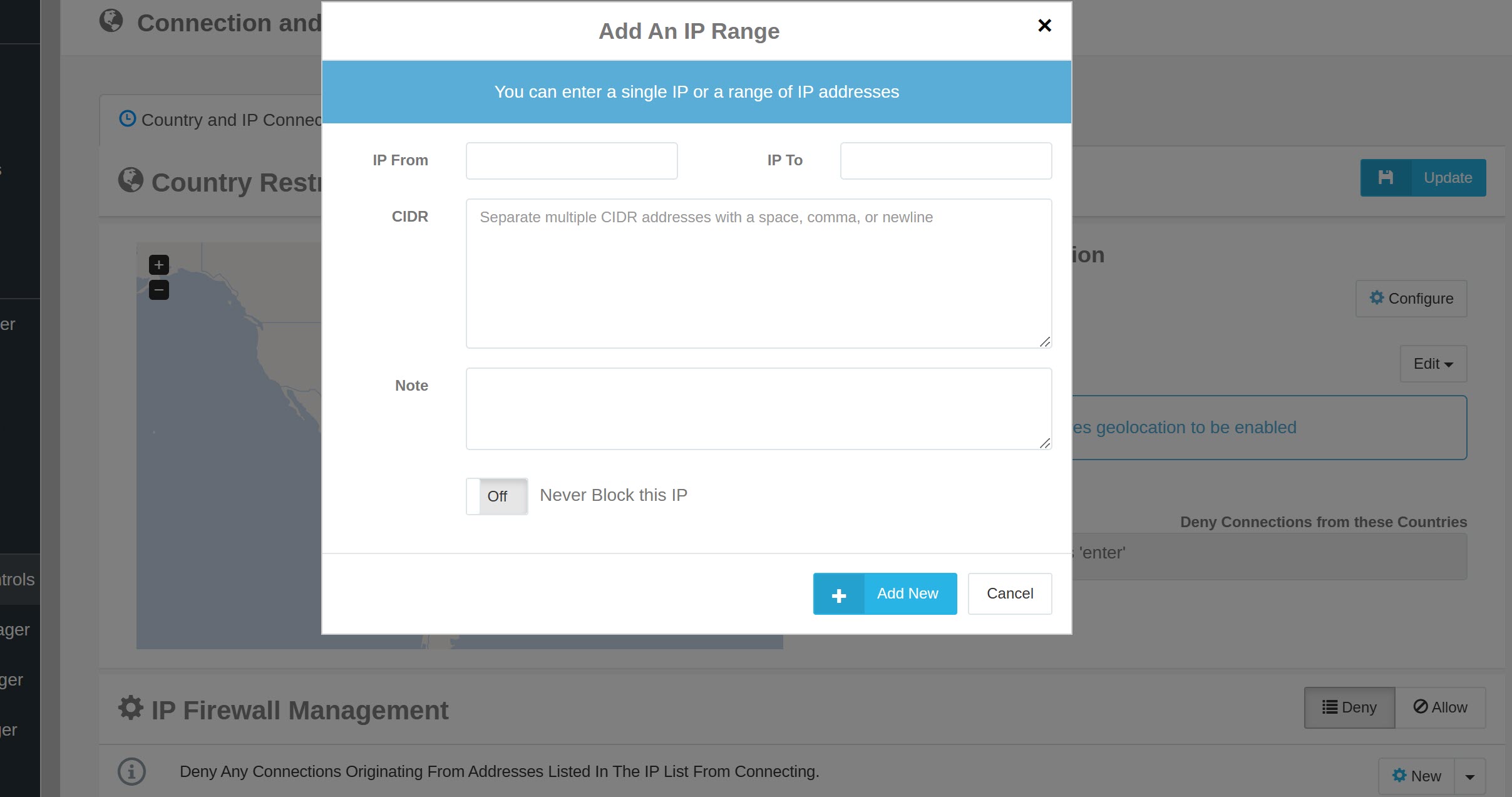Click inside the IP From input field
Viewport: 1512px width, 797px height.
tap(571, 160)
